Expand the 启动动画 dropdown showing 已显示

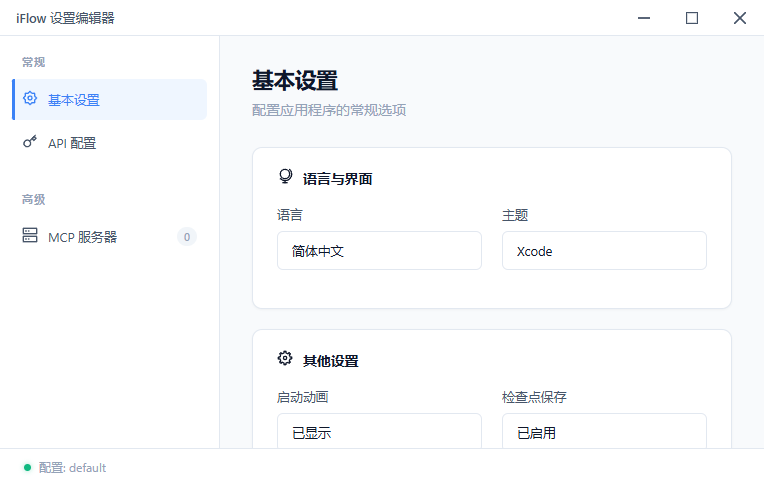click(379, 432)
